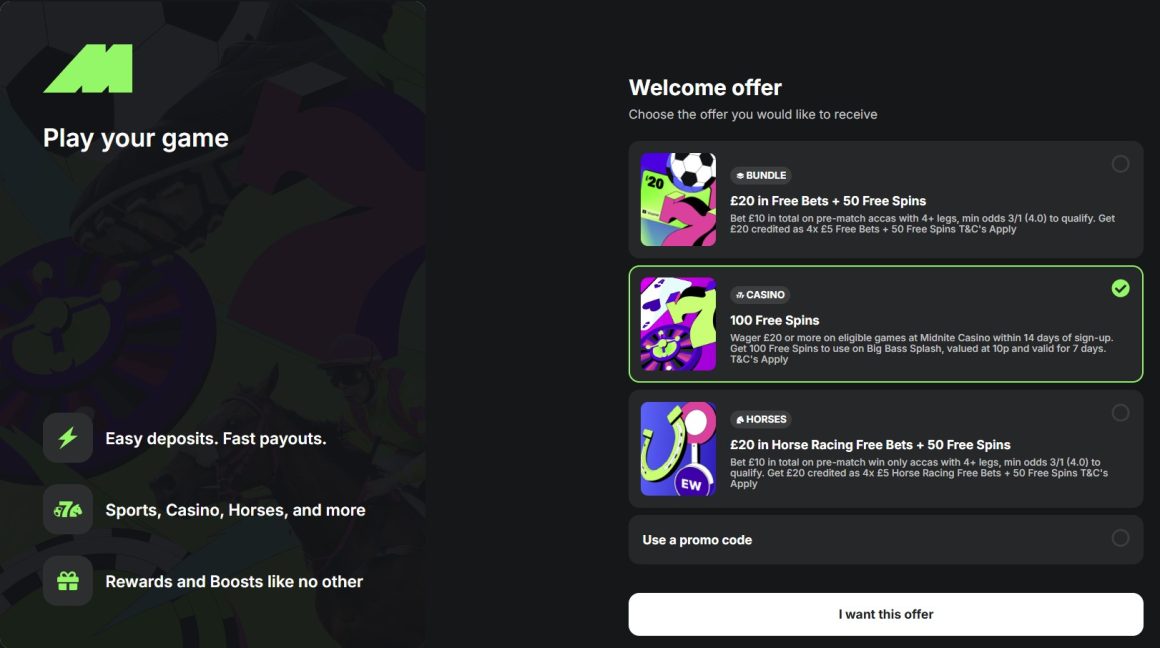Image resolution: width=1160 pixels, height=648 pixels.
Task: Click the Use a promo code label
Action: pos(697,540)
